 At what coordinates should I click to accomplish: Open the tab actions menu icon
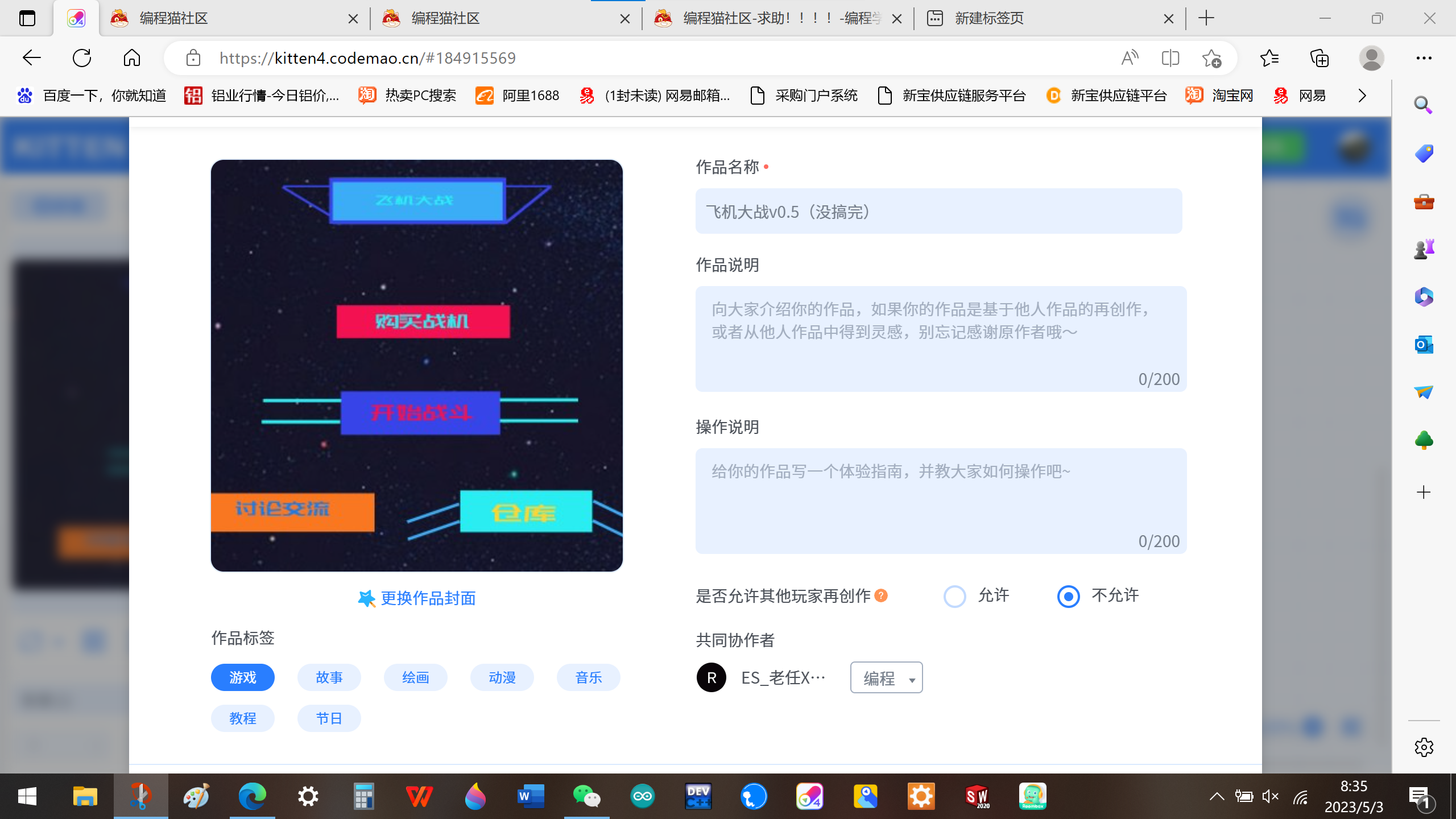[27, 18]
